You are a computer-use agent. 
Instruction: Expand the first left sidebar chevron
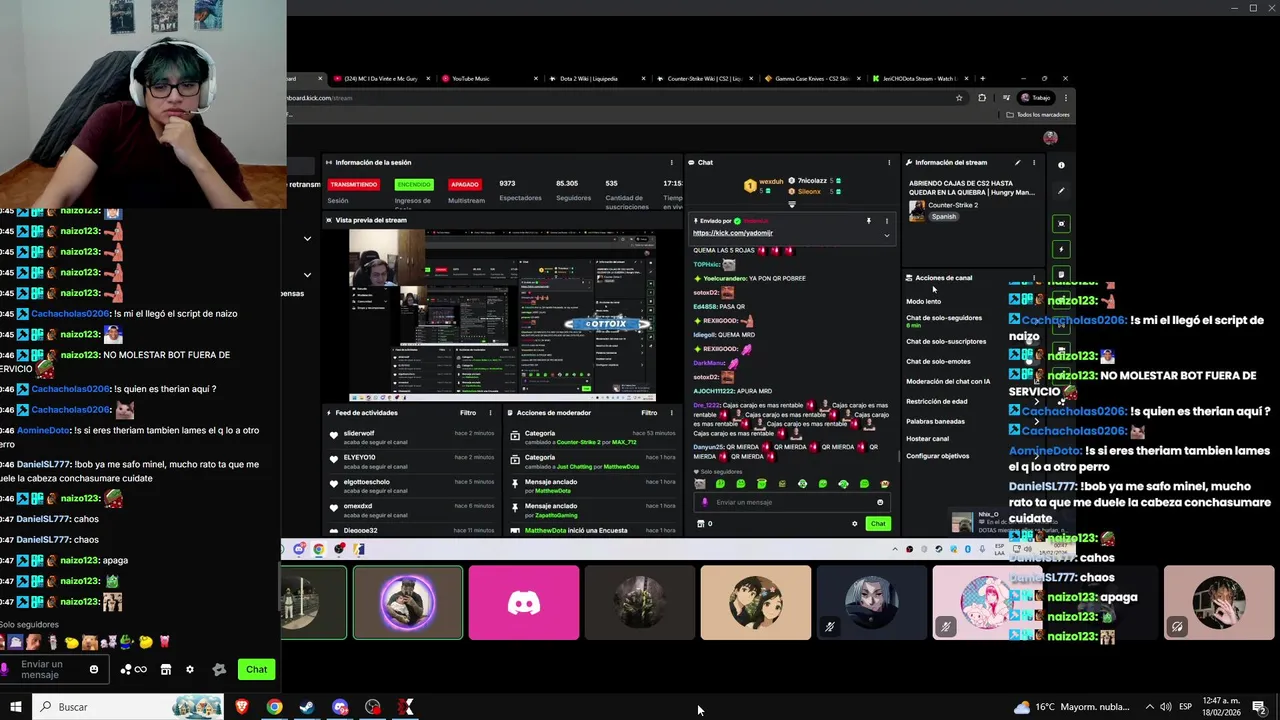(x=307, y=239)
